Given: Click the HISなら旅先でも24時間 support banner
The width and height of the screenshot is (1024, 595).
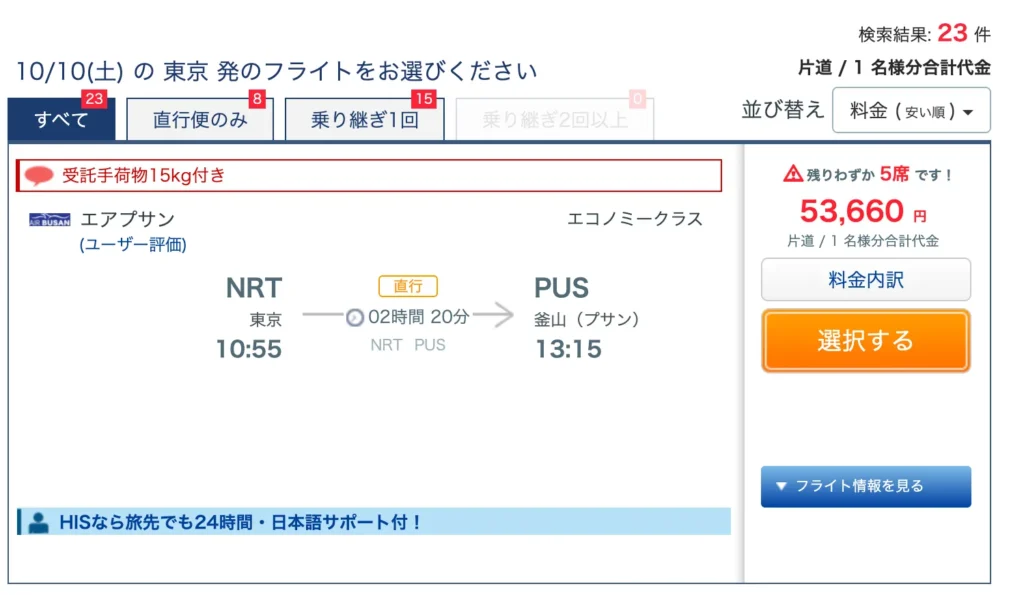Looking at the screenshot, I should pyautogui.click(x=374, y=522).
